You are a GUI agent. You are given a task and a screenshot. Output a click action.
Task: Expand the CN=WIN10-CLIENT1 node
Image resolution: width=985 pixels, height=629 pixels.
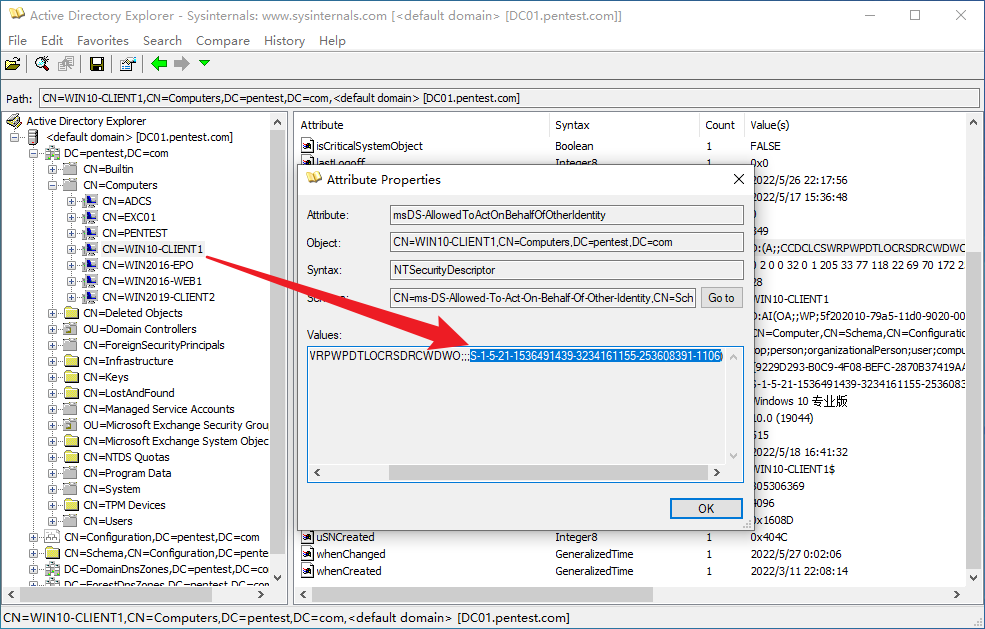(x=72, y=249)
